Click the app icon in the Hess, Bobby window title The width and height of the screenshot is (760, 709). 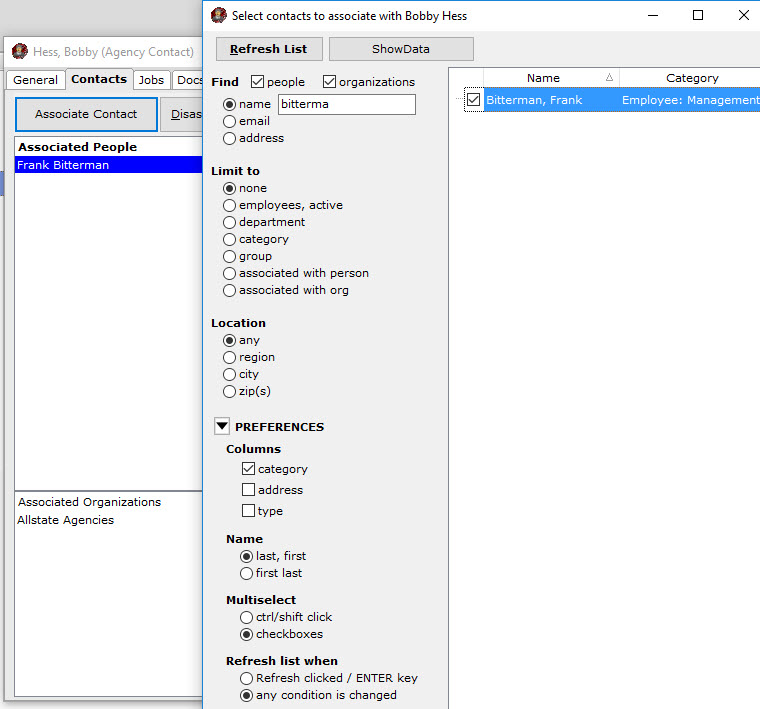coord(20,51)
